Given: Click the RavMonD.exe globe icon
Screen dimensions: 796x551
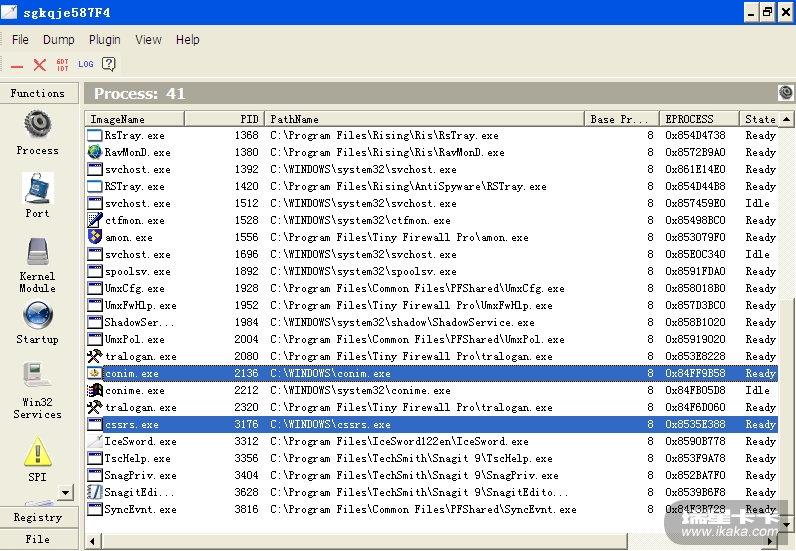Looking at the screenshot, I should (94, 152).
